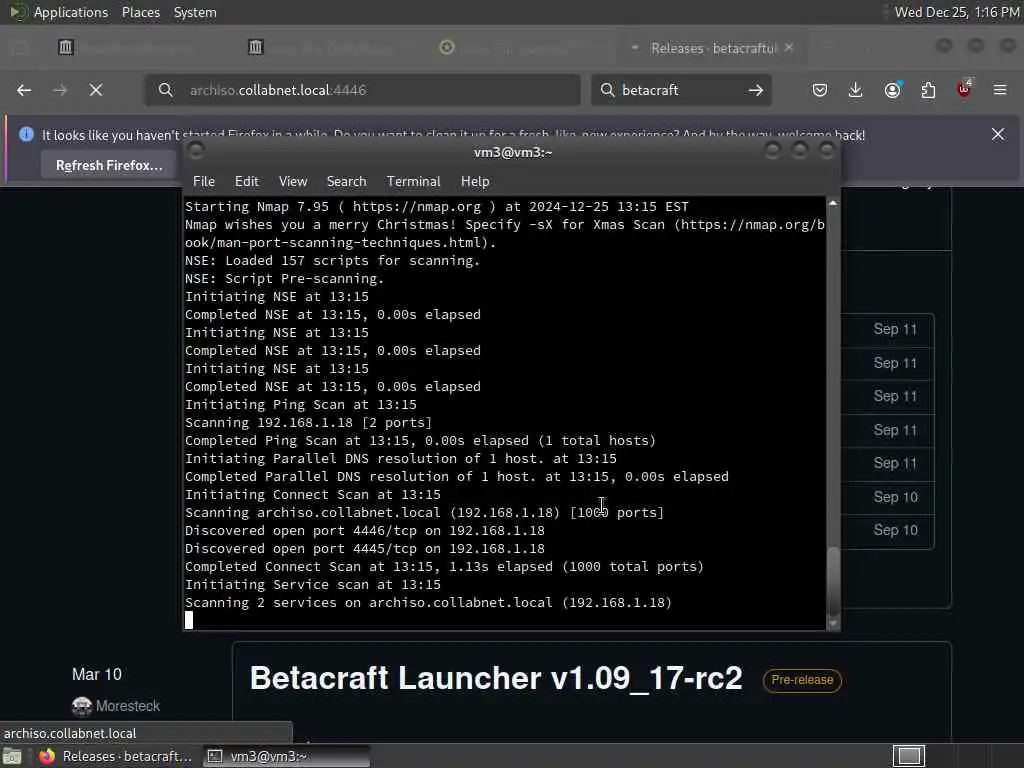Click the terminal scrollbar down arrow

(833, 623)
